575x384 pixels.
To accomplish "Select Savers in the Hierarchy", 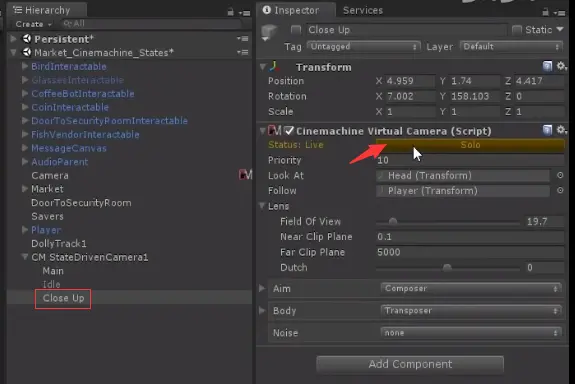I will pyautogui.click(x=47, y=216).
